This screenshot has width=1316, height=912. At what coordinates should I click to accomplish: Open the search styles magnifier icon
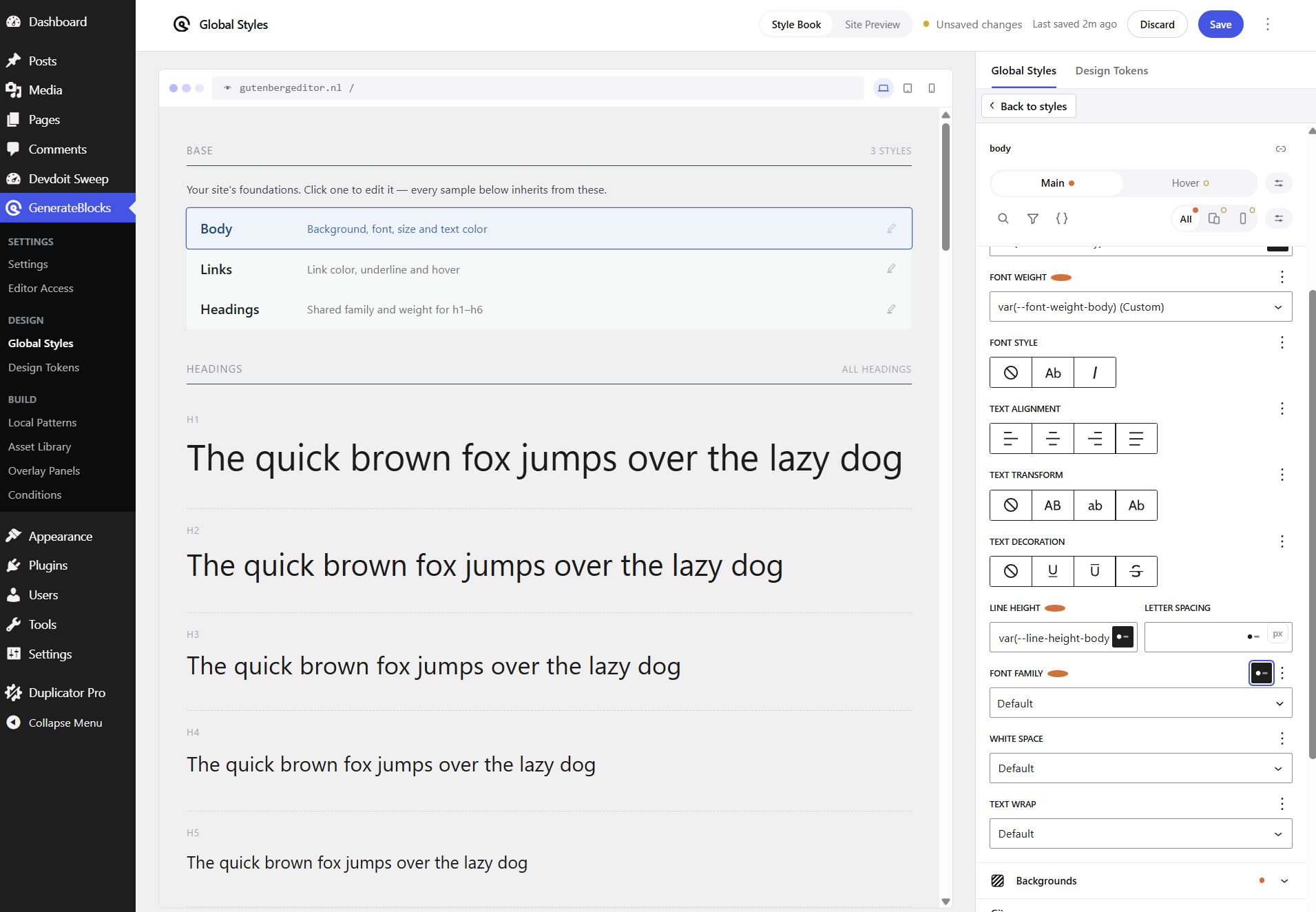pos(1003,218)
